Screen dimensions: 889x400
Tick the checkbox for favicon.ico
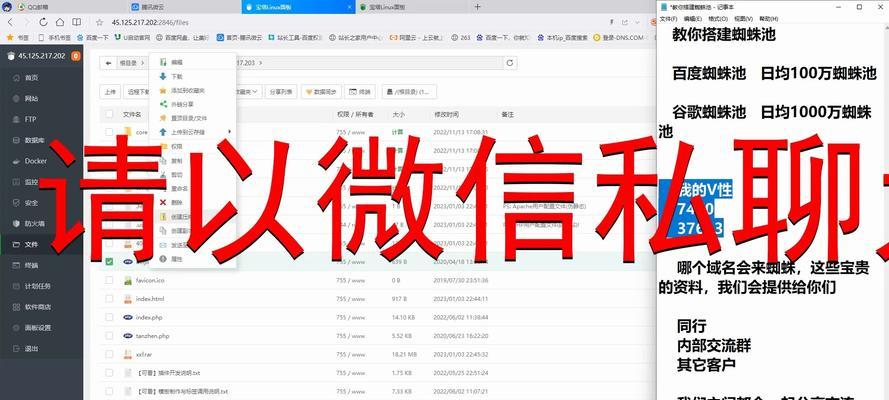pos(109,280)
